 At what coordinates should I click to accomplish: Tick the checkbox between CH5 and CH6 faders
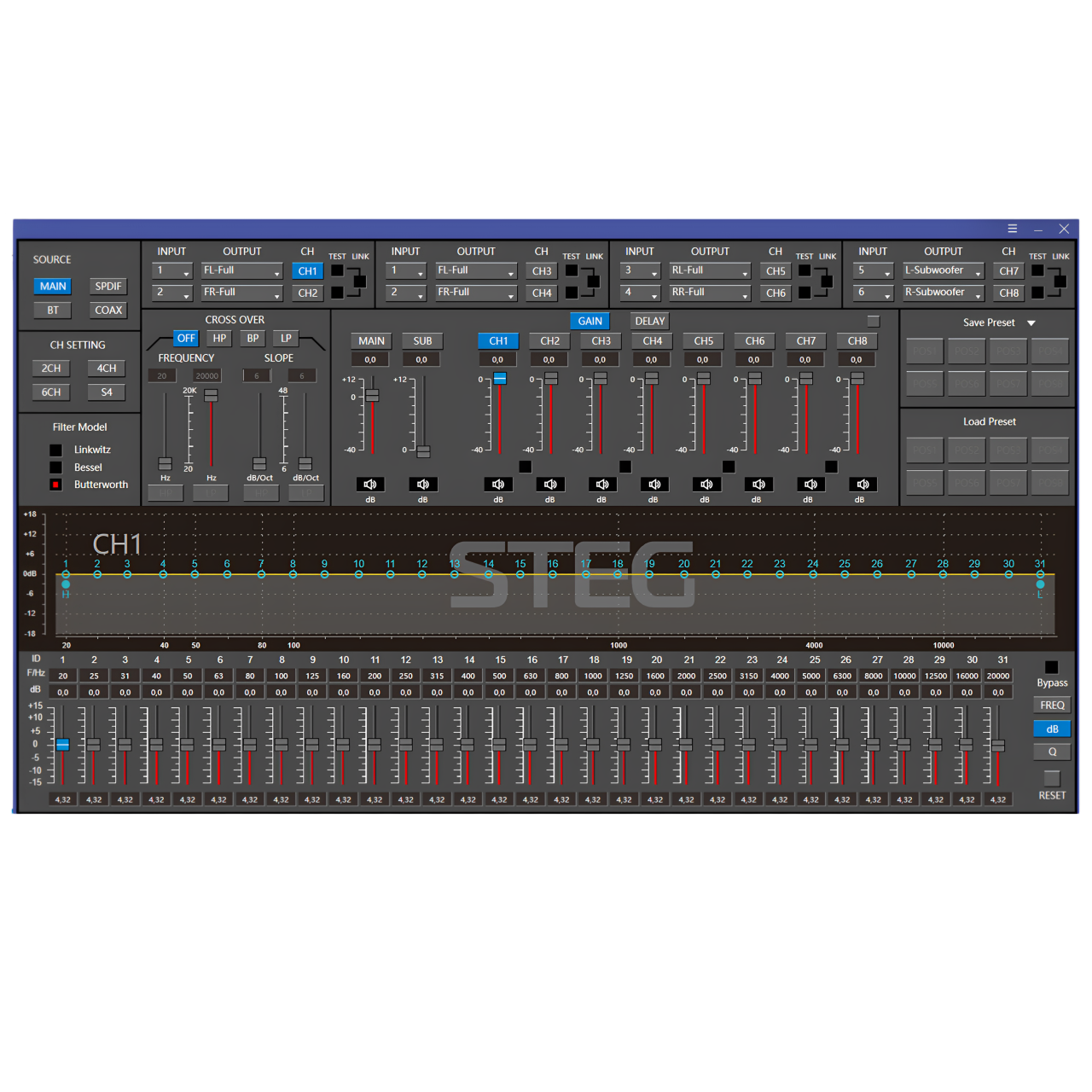pyautogui.click(x=729, y=467)
